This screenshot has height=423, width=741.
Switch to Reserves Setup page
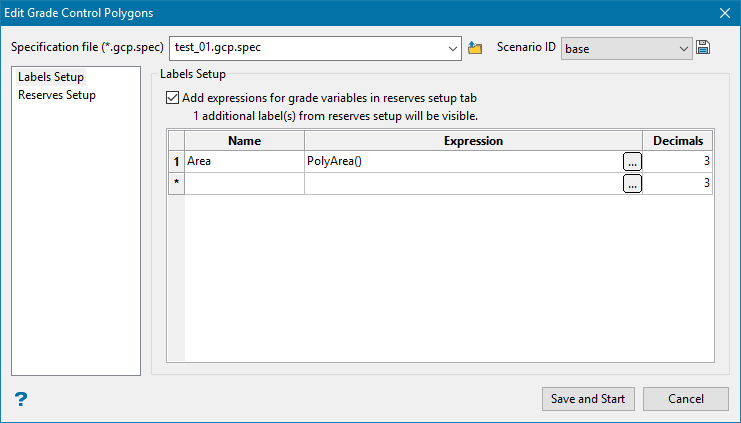[57, 95]
